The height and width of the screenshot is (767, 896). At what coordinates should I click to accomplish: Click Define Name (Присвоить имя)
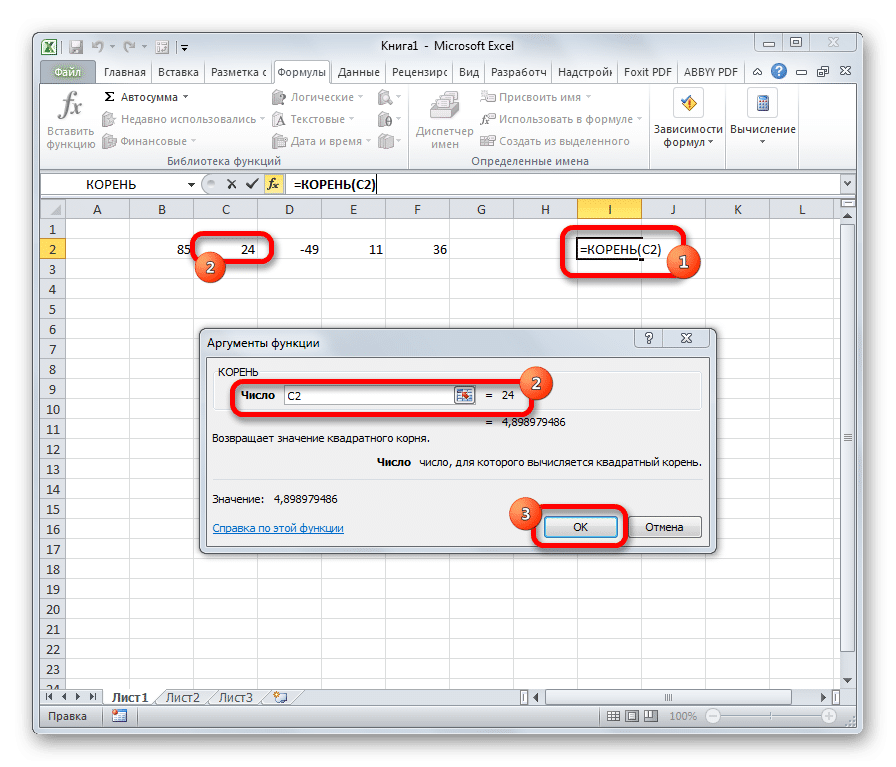535,97
